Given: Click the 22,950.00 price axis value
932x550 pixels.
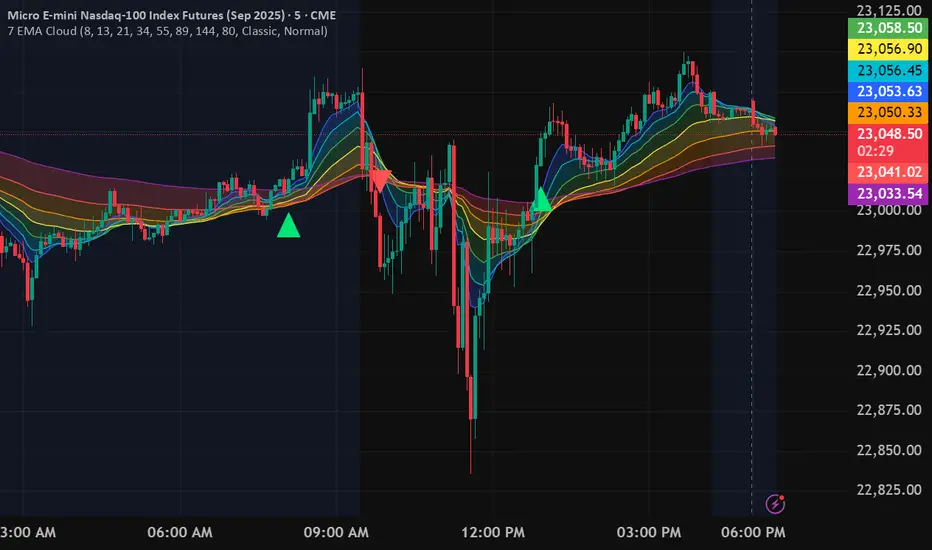Looking at the screenshot, I should (889, 291).
